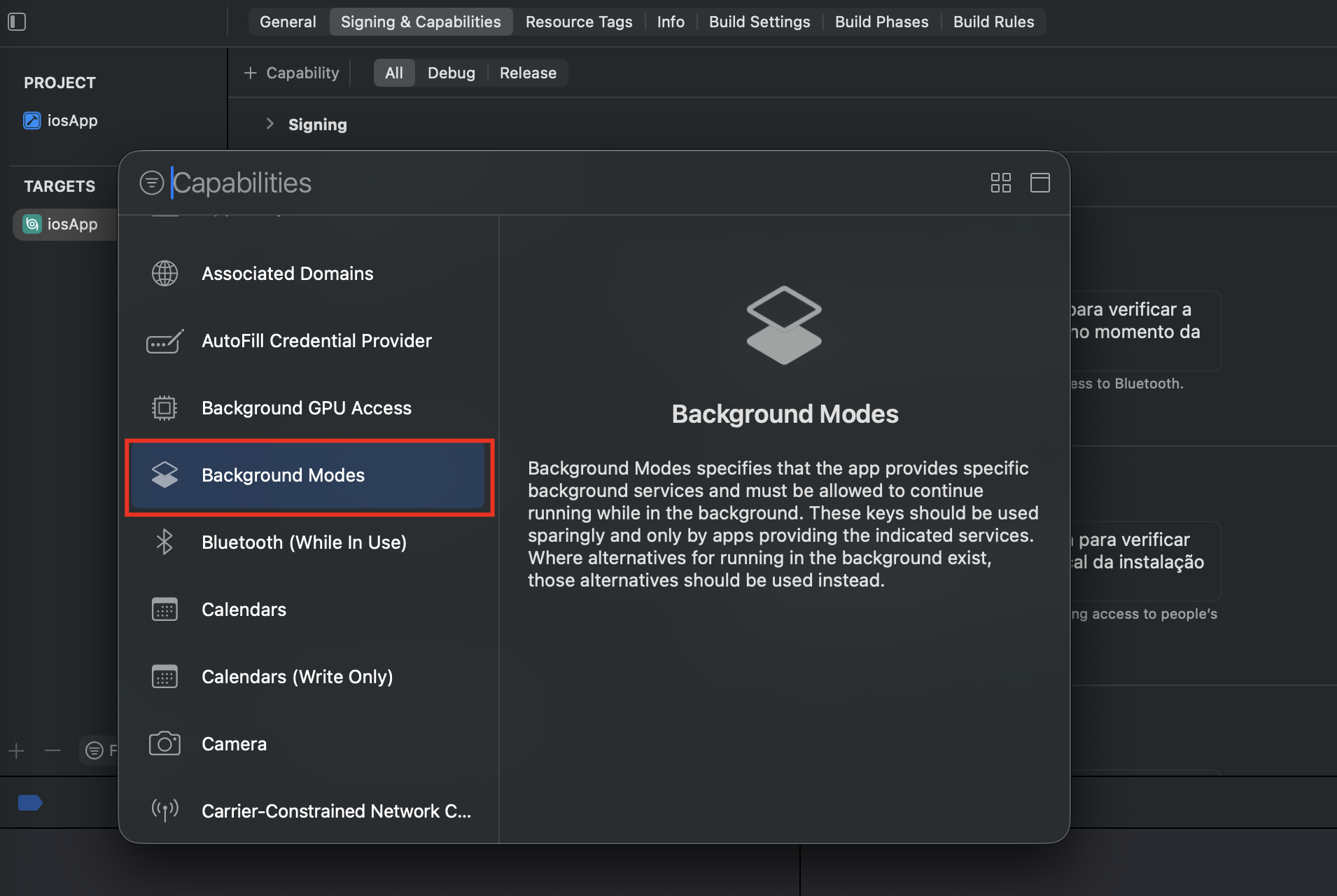Click the Bluetooth (While In Use) icon

tap(164, 542)
